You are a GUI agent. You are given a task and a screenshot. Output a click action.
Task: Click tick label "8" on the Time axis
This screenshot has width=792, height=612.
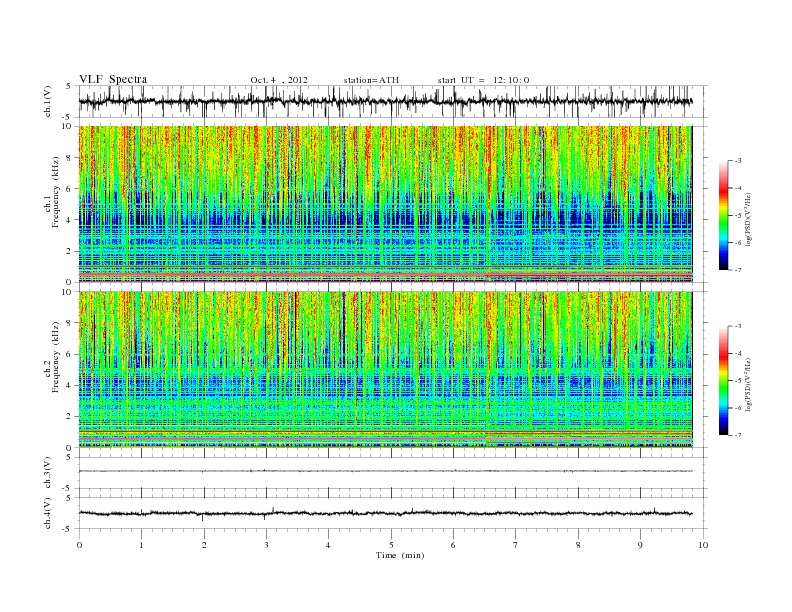(578, 545)
